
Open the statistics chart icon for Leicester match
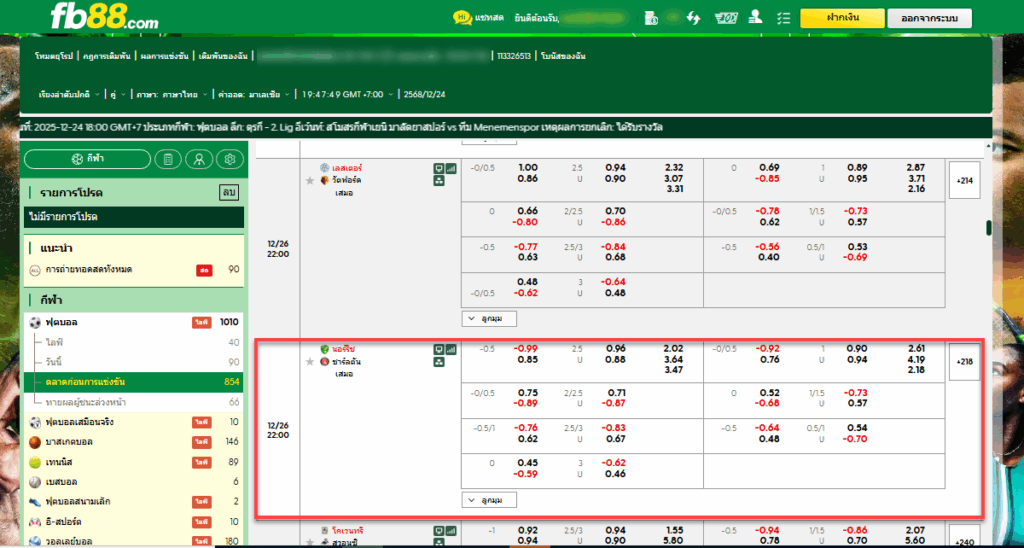click(x=451, y=168)
